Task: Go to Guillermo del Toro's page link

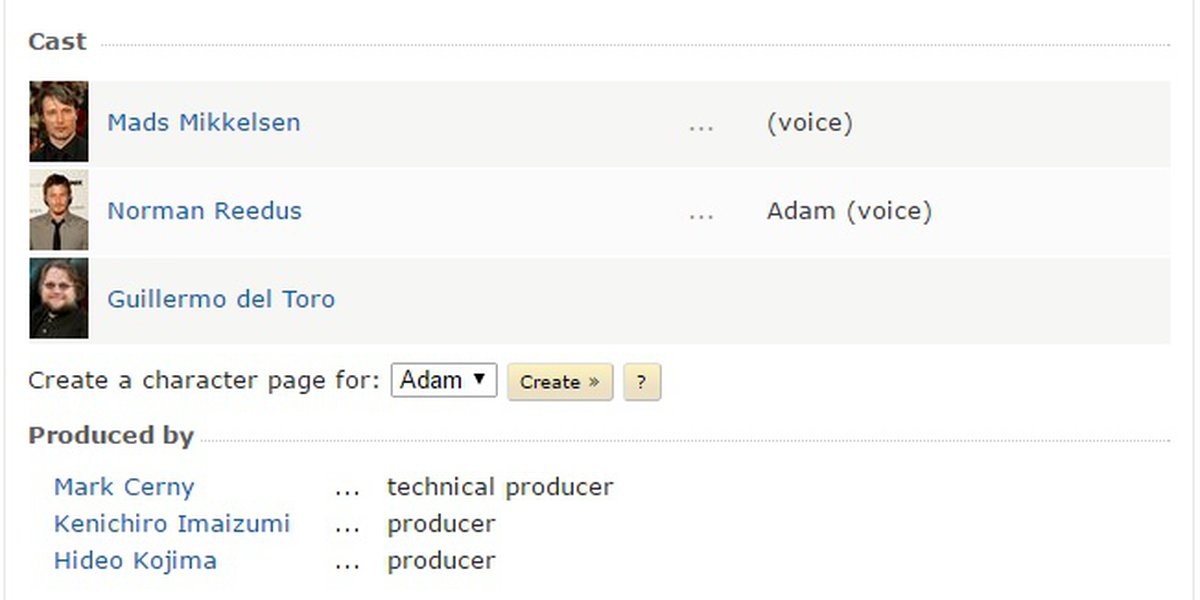Action: (221, 299)
